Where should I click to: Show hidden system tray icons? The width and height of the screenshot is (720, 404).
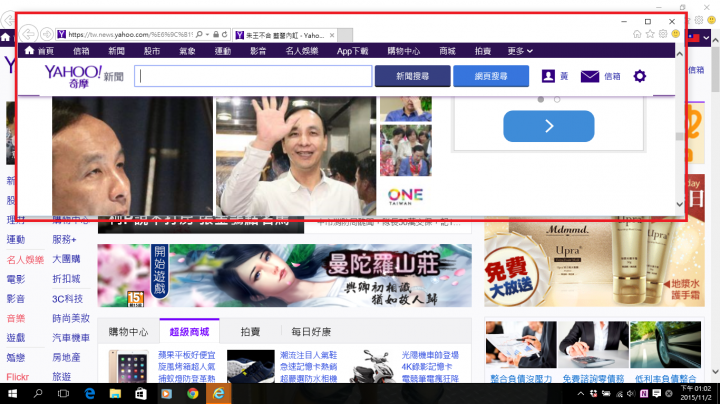pyautogui.click(x=580, y=393)
